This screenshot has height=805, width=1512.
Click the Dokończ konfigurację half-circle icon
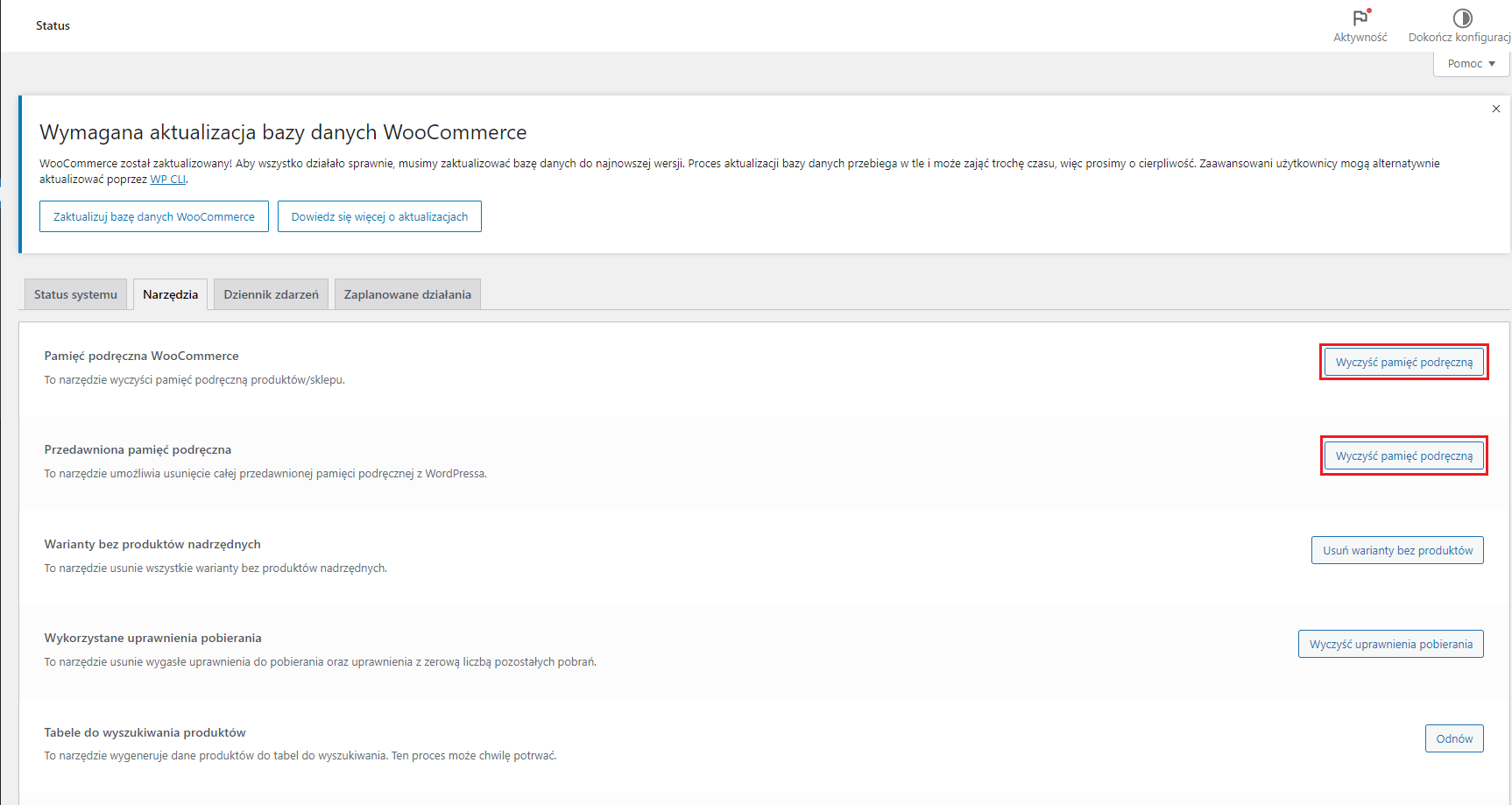tap(1462, 18)
